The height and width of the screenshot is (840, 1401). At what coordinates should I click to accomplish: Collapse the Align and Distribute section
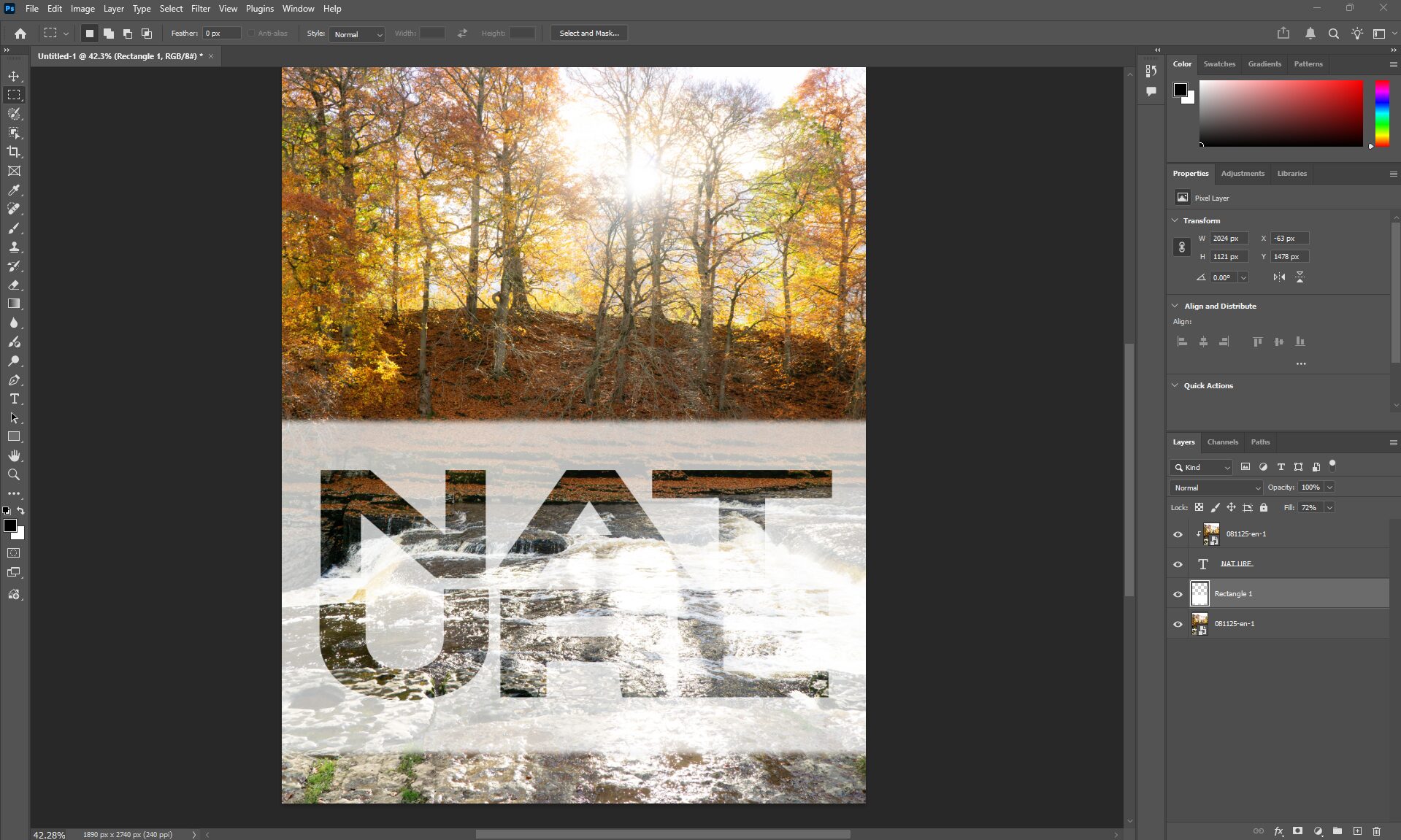click(1175, 306)
